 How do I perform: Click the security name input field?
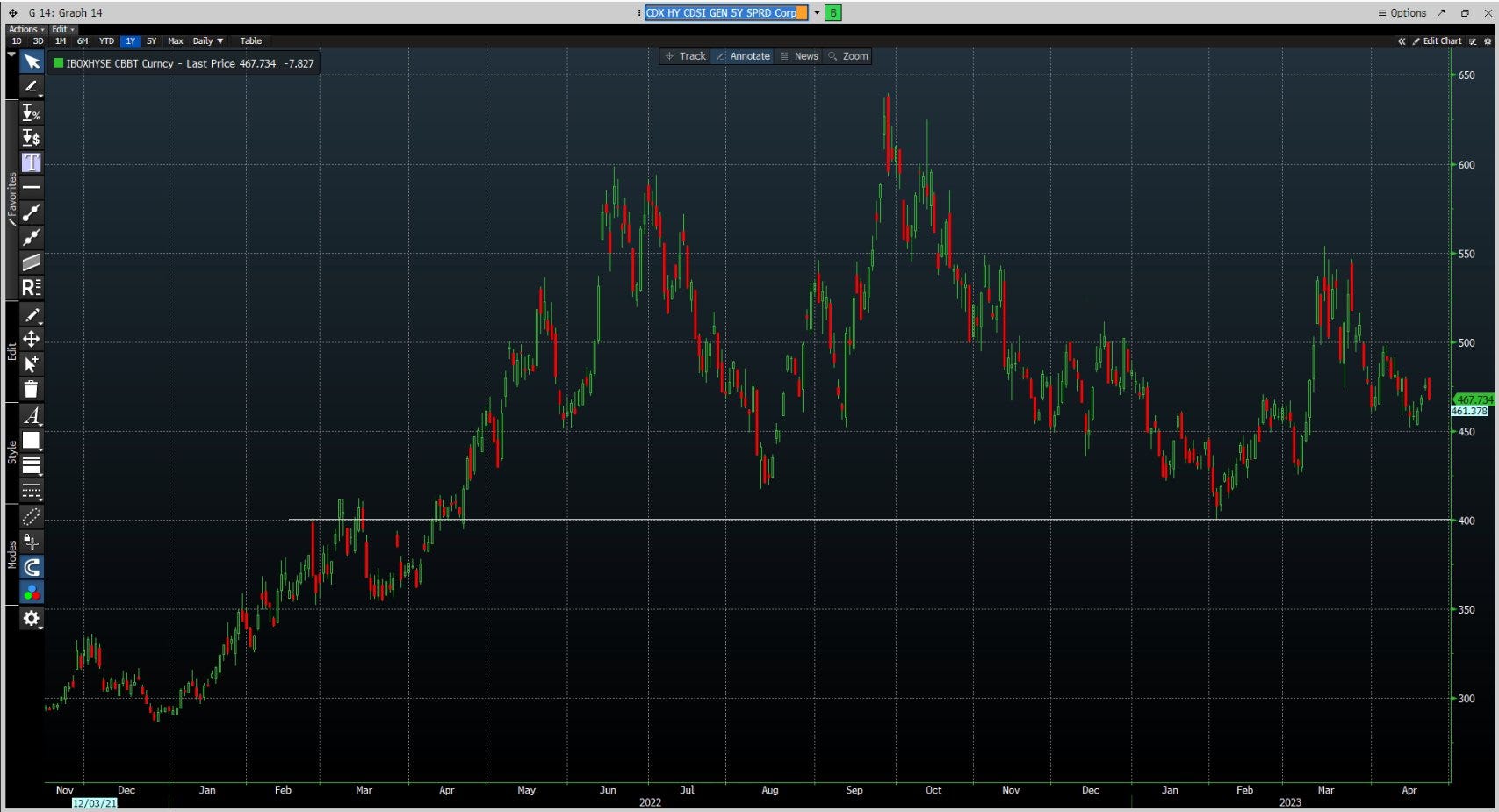pos(725,12)
